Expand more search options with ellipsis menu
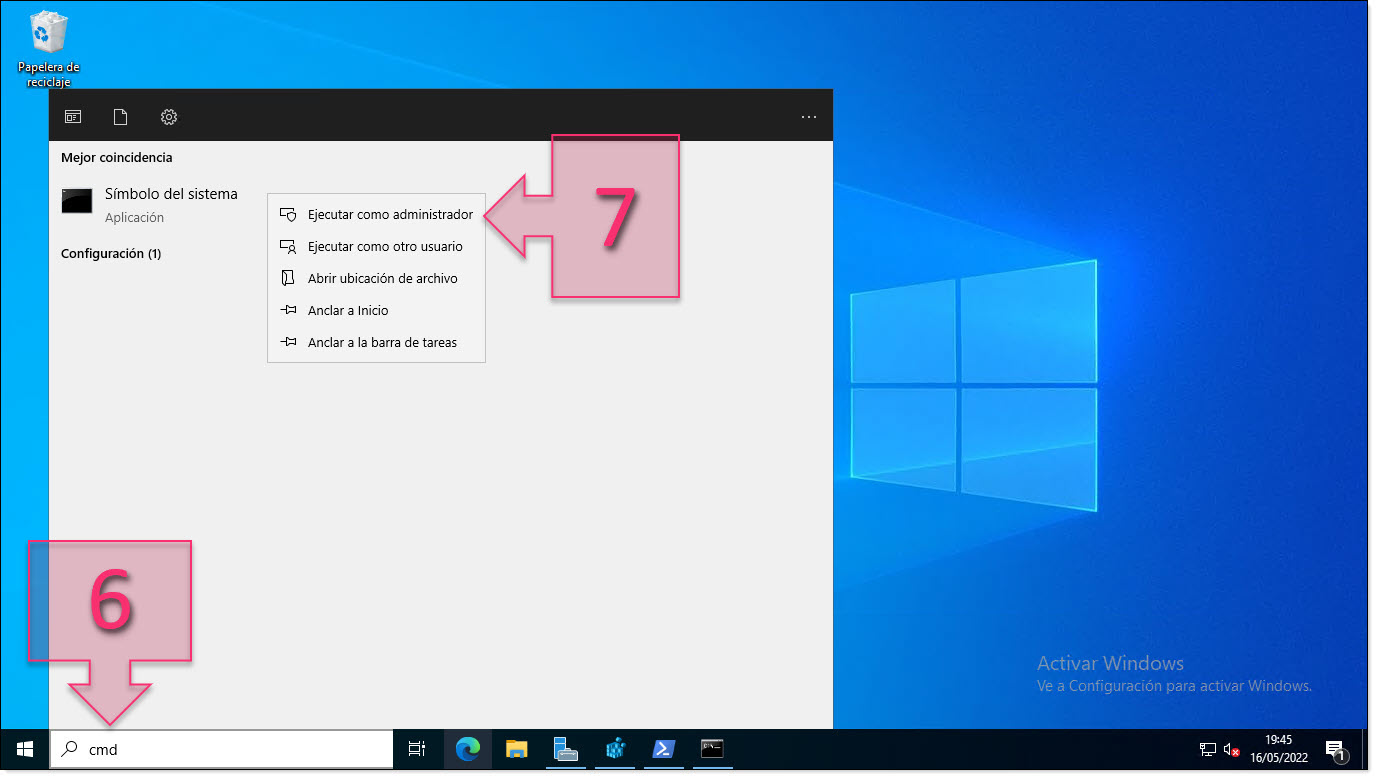The width and height of the screenshot is (1376, 778). coord(808,117)
